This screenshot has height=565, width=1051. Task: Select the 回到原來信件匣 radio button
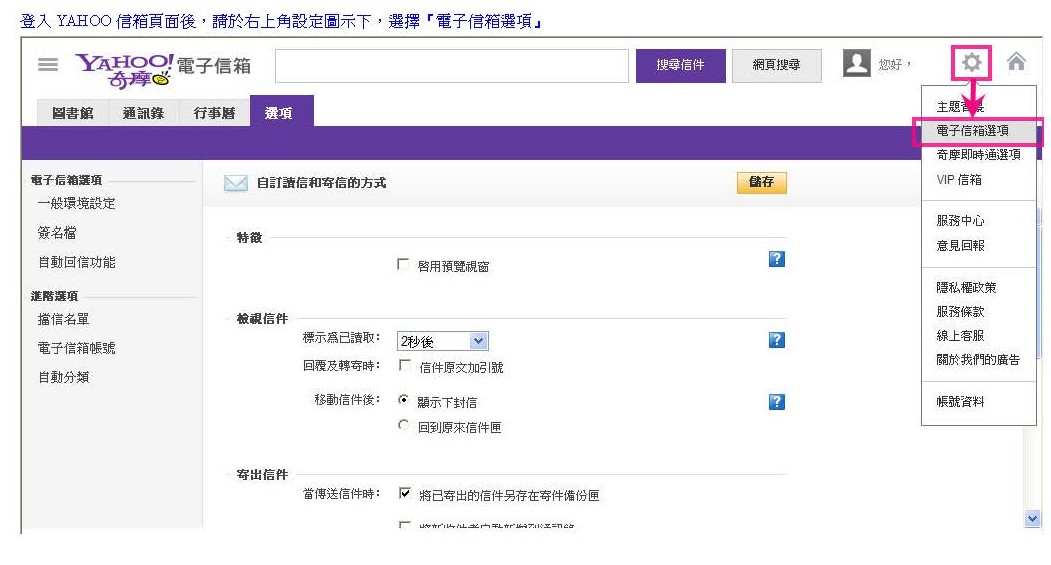point(404,425)
